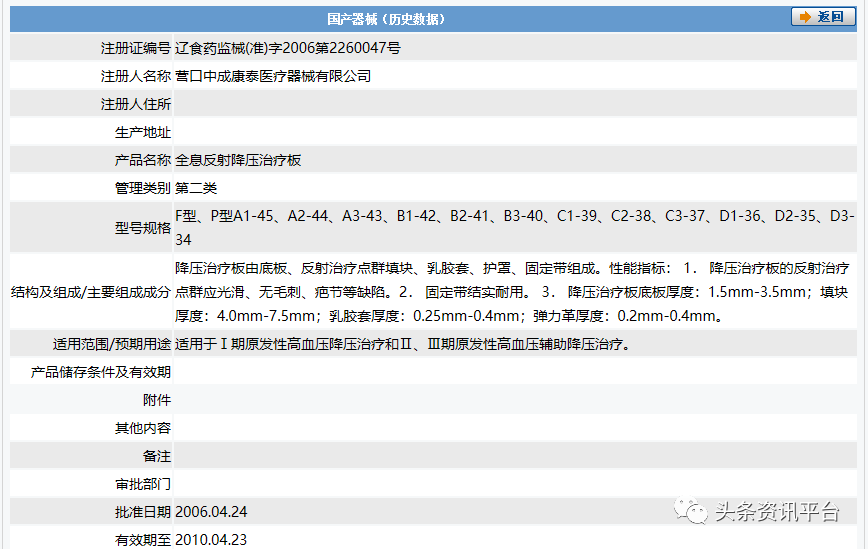
Task: Click the 结构及组成/主要组成成分 label
Action: click(x=91, y=292)
